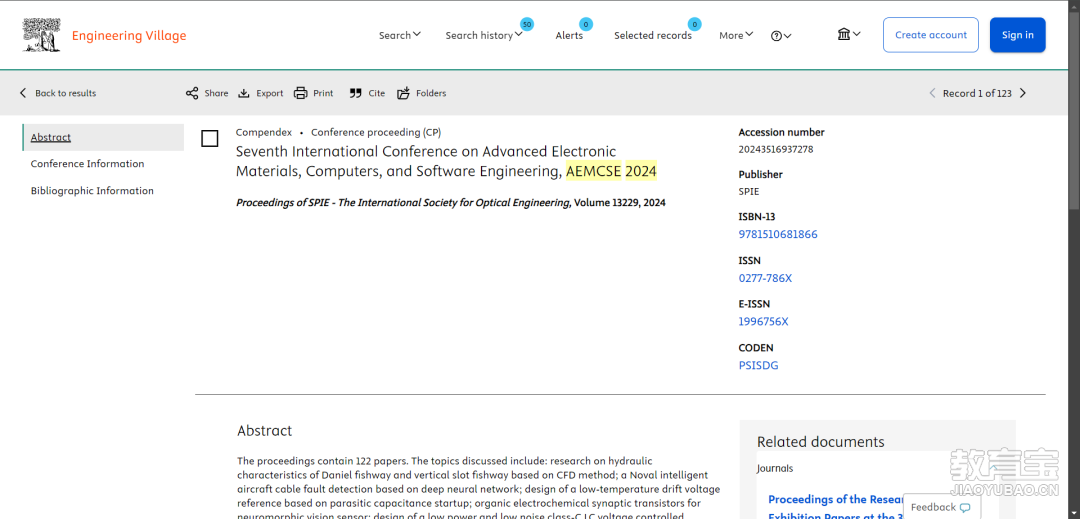This screenshot has width=1080, height=519.
Task: Click the Create account button
Action: (x=931, y=35)
